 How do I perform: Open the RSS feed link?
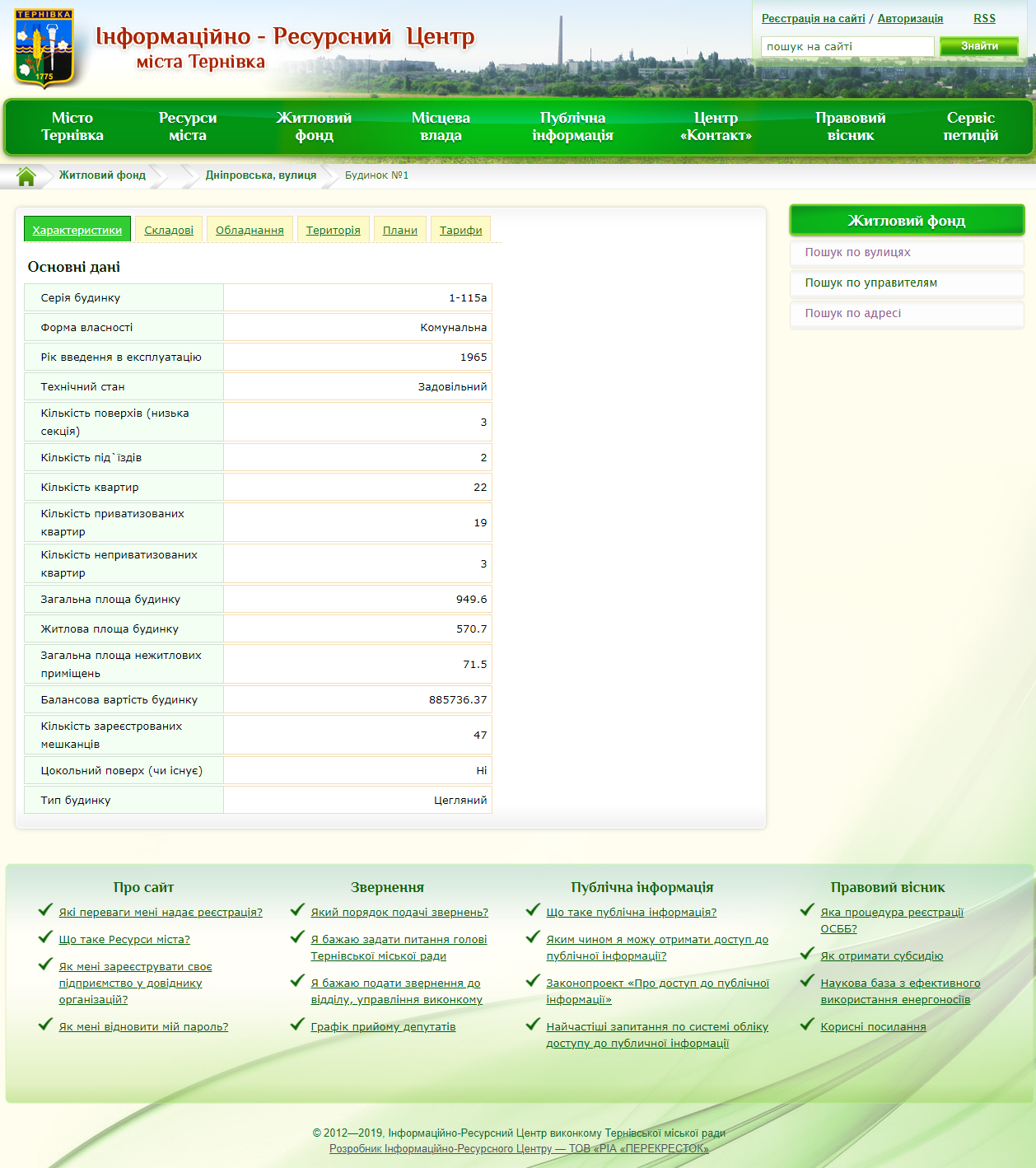tap(984, 18)
